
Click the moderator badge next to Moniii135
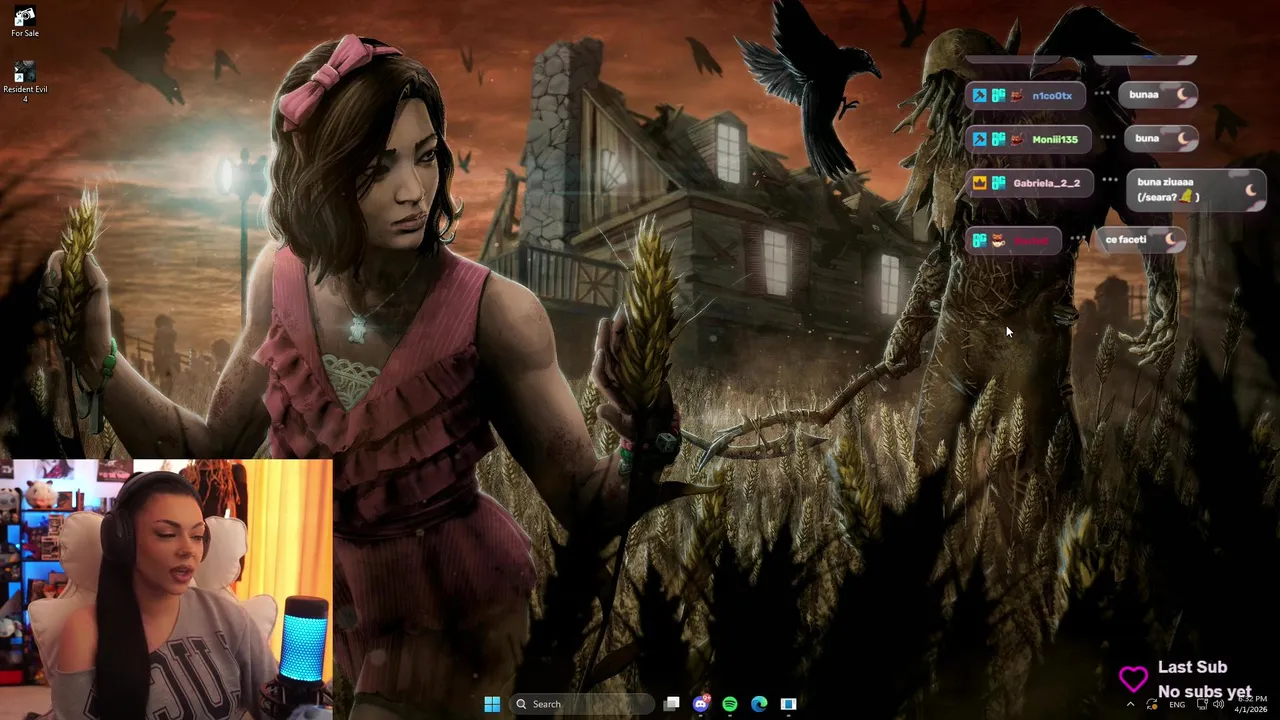(x=980, y=139)
